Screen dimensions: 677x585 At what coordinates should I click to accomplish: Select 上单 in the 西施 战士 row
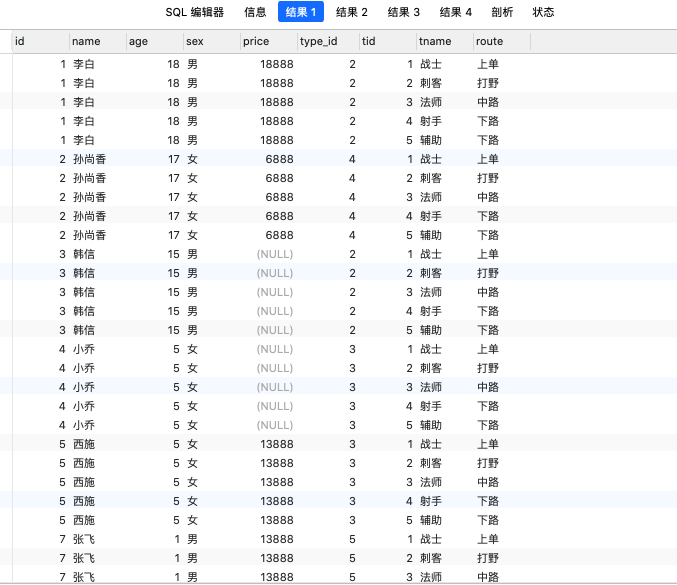coord(488,444)
